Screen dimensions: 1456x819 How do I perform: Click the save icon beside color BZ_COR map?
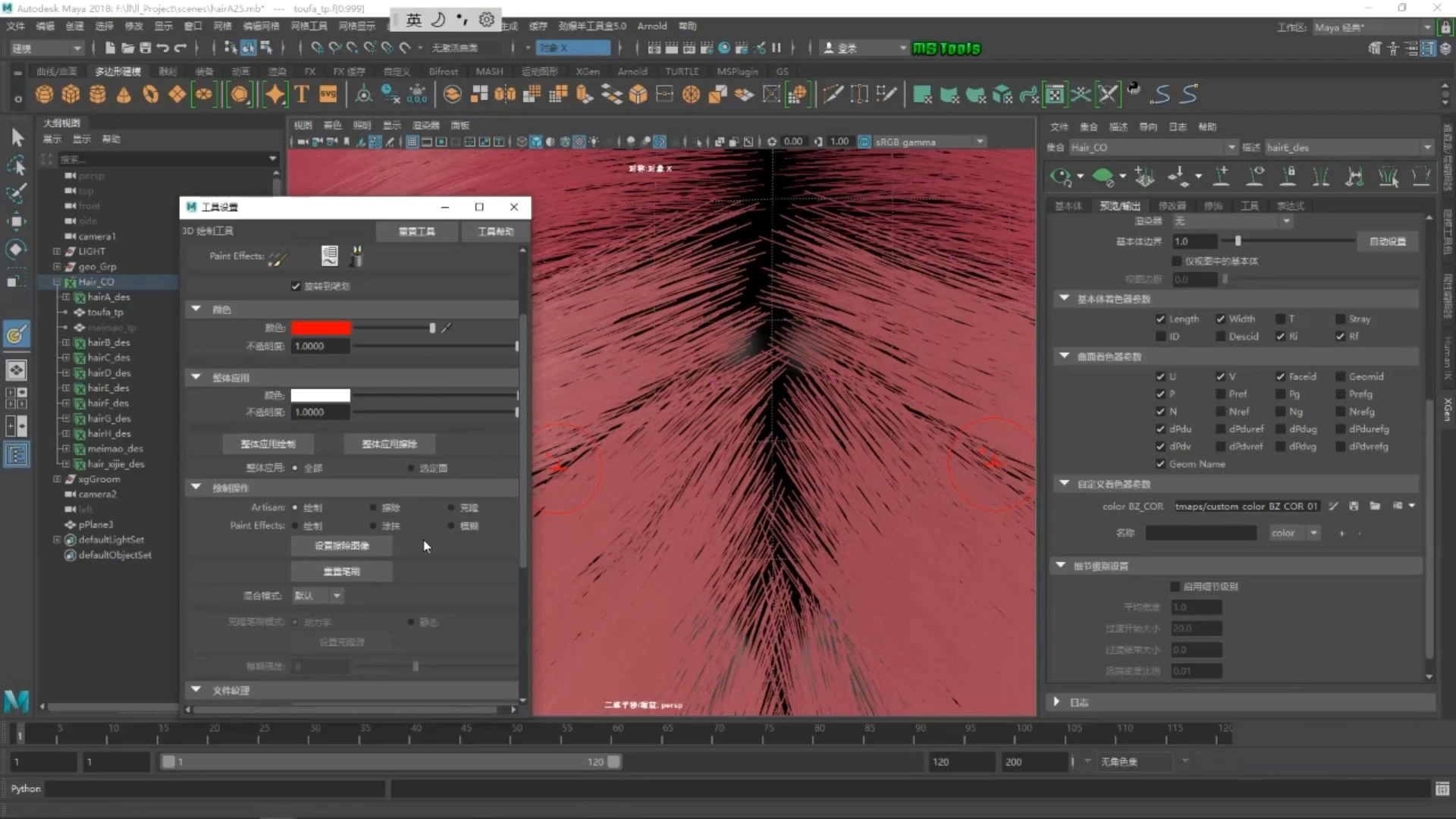pyautogui.click(x=1354, y=506)
